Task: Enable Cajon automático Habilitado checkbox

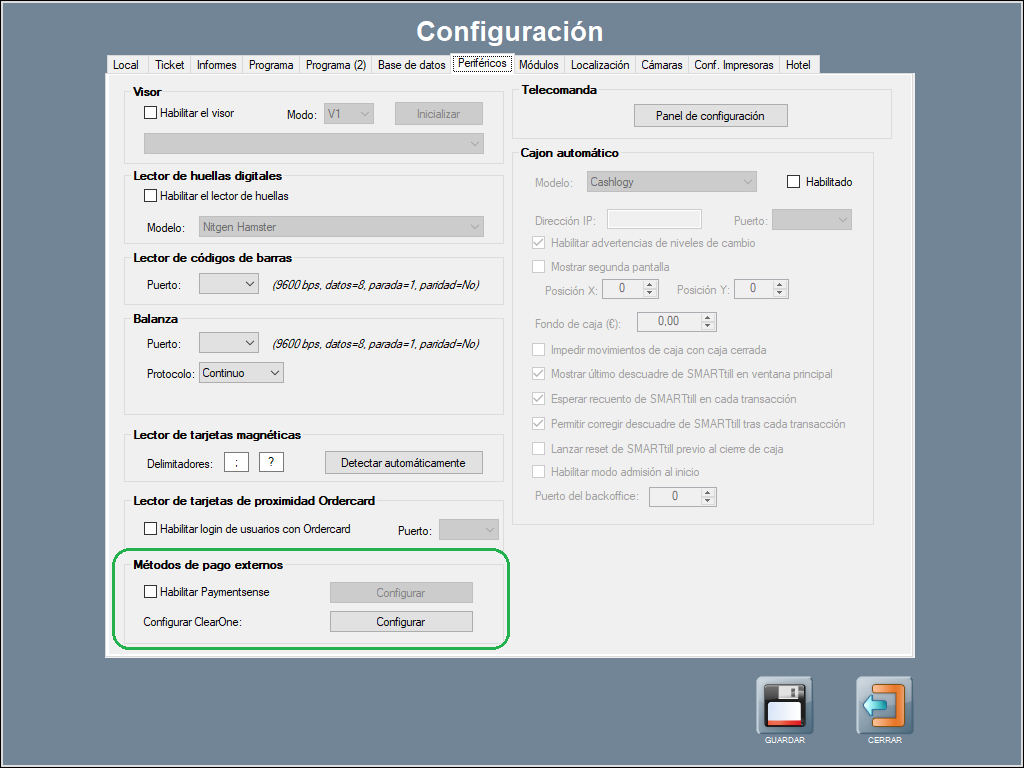Action: point(794,182)
